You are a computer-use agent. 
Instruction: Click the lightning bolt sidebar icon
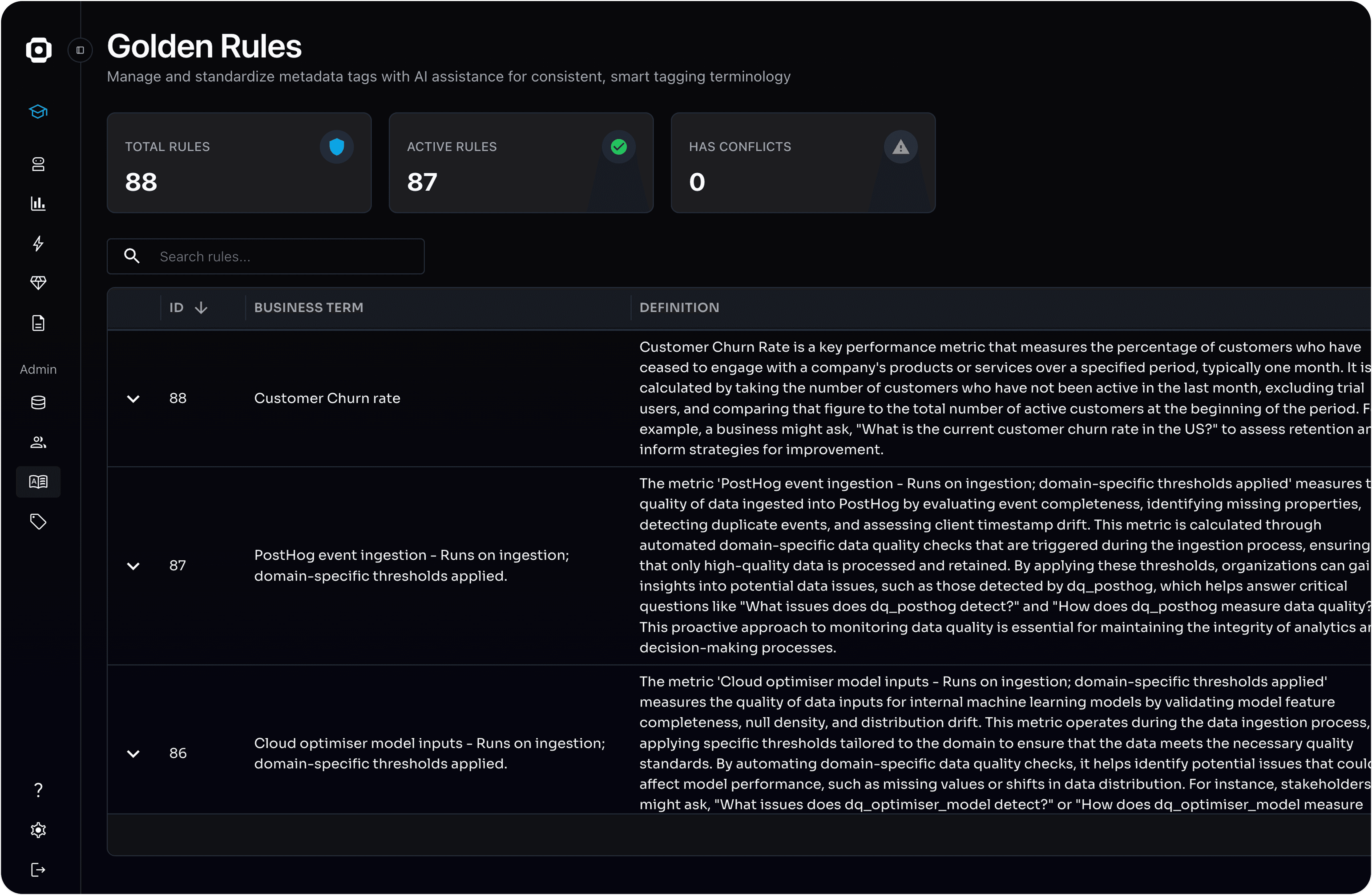(38, 243)
